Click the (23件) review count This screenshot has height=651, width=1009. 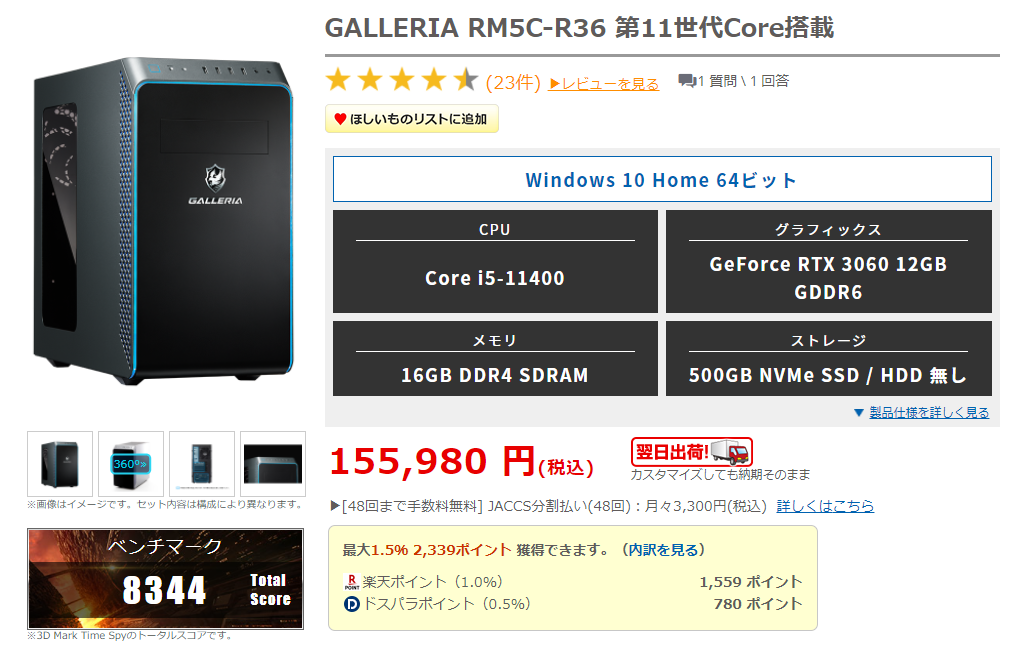[x=513, y=82]
